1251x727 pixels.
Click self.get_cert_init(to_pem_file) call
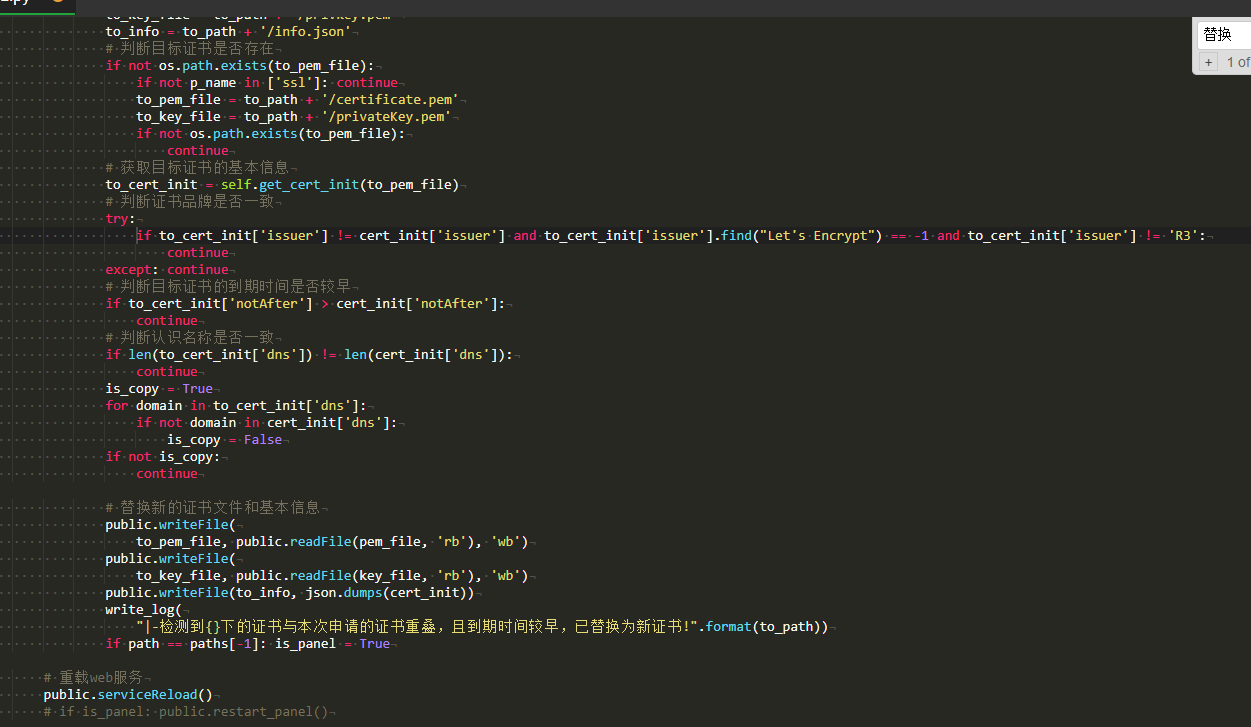tap(340, 185)
